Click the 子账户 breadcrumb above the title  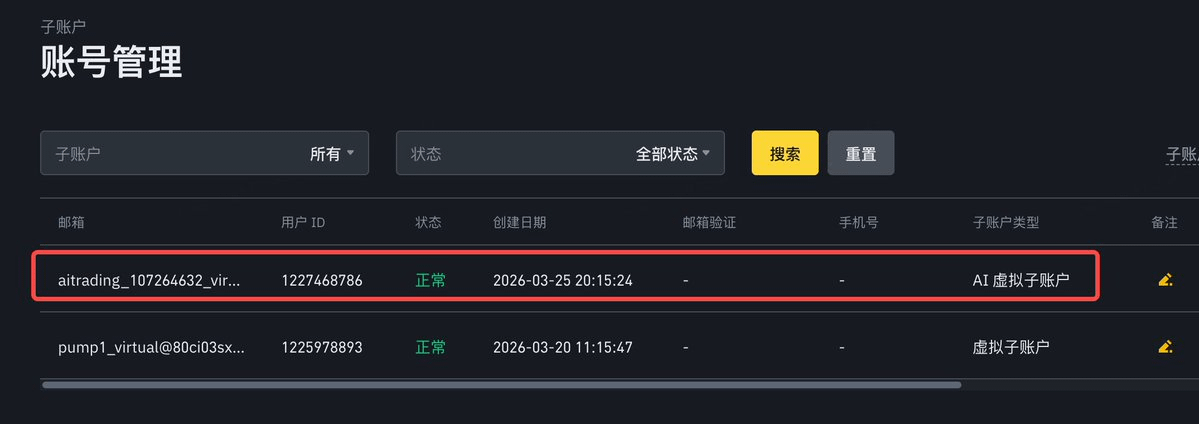62,26
